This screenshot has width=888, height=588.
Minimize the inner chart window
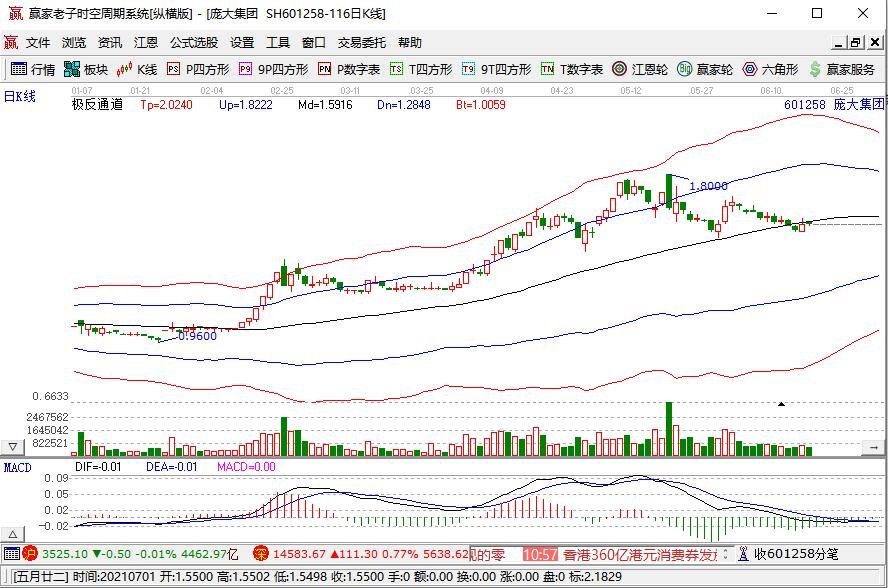coord(839,42)
